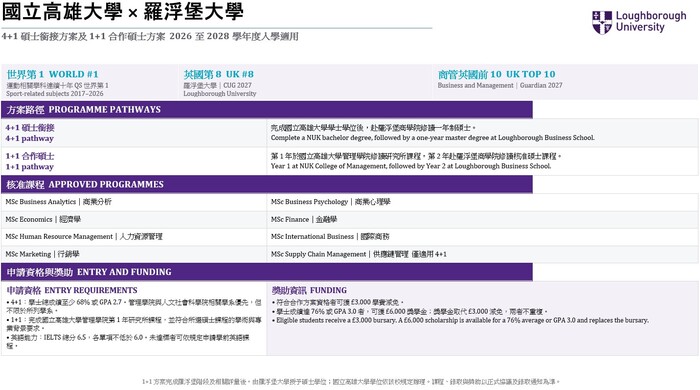Click the PROGRAMME PATHWAYS section header

[267, 110]
